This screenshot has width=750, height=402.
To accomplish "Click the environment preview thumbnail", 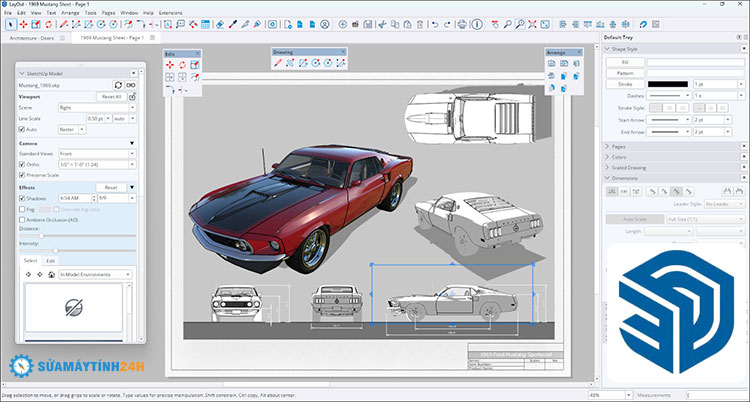I will coord(74,307).
